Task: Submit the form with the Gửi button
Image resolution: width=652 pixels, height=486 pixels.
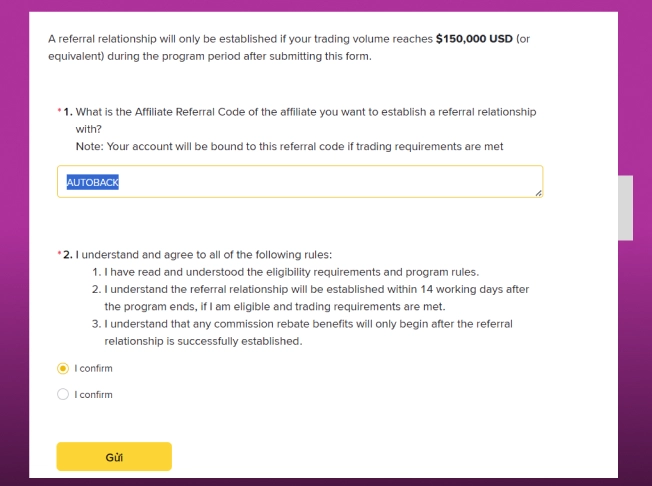Action: [x=114, y=456]
